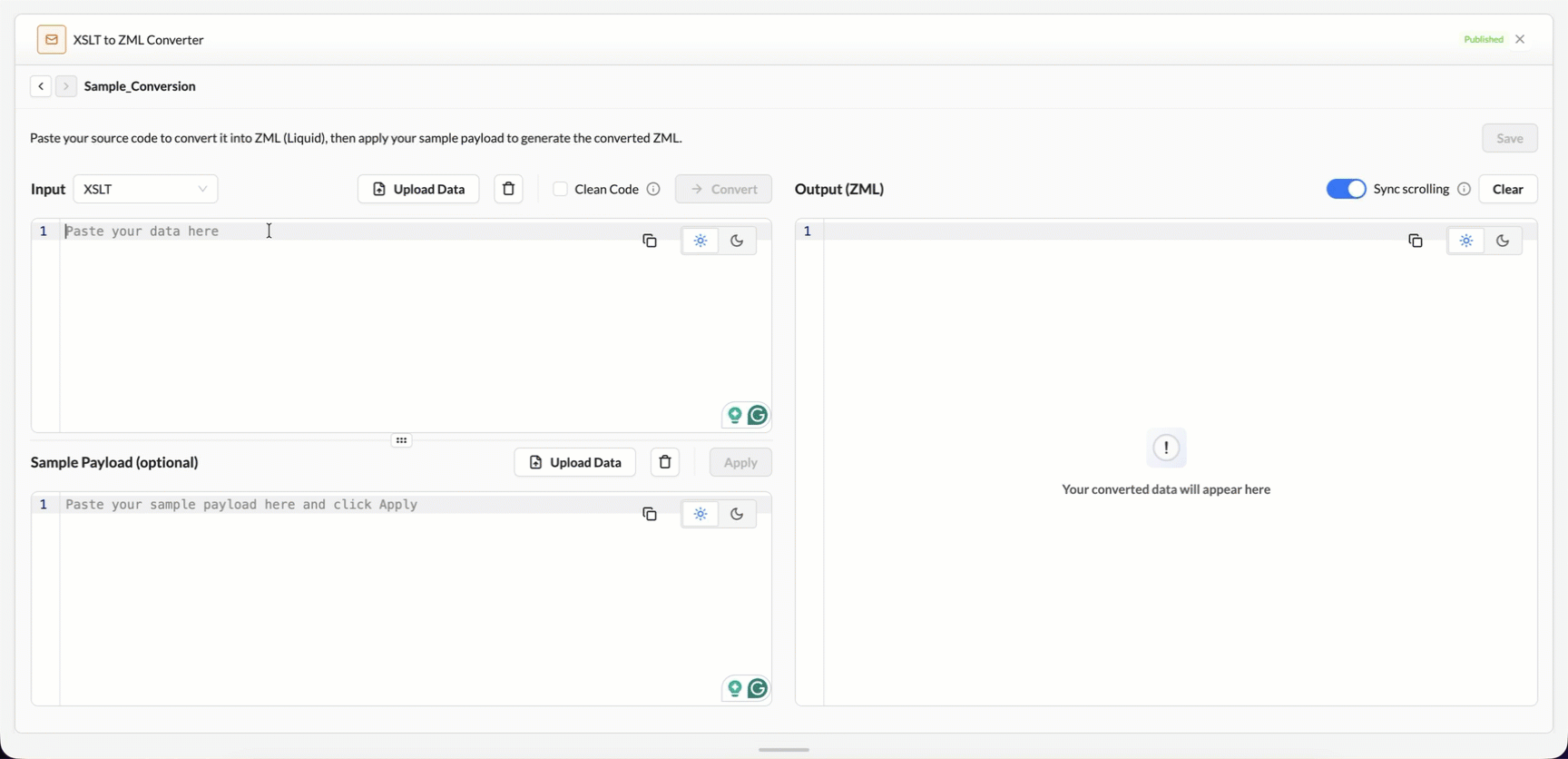Clear the Output ZML panel
Screen dimensions: 1568x759
coord(1508,189)
